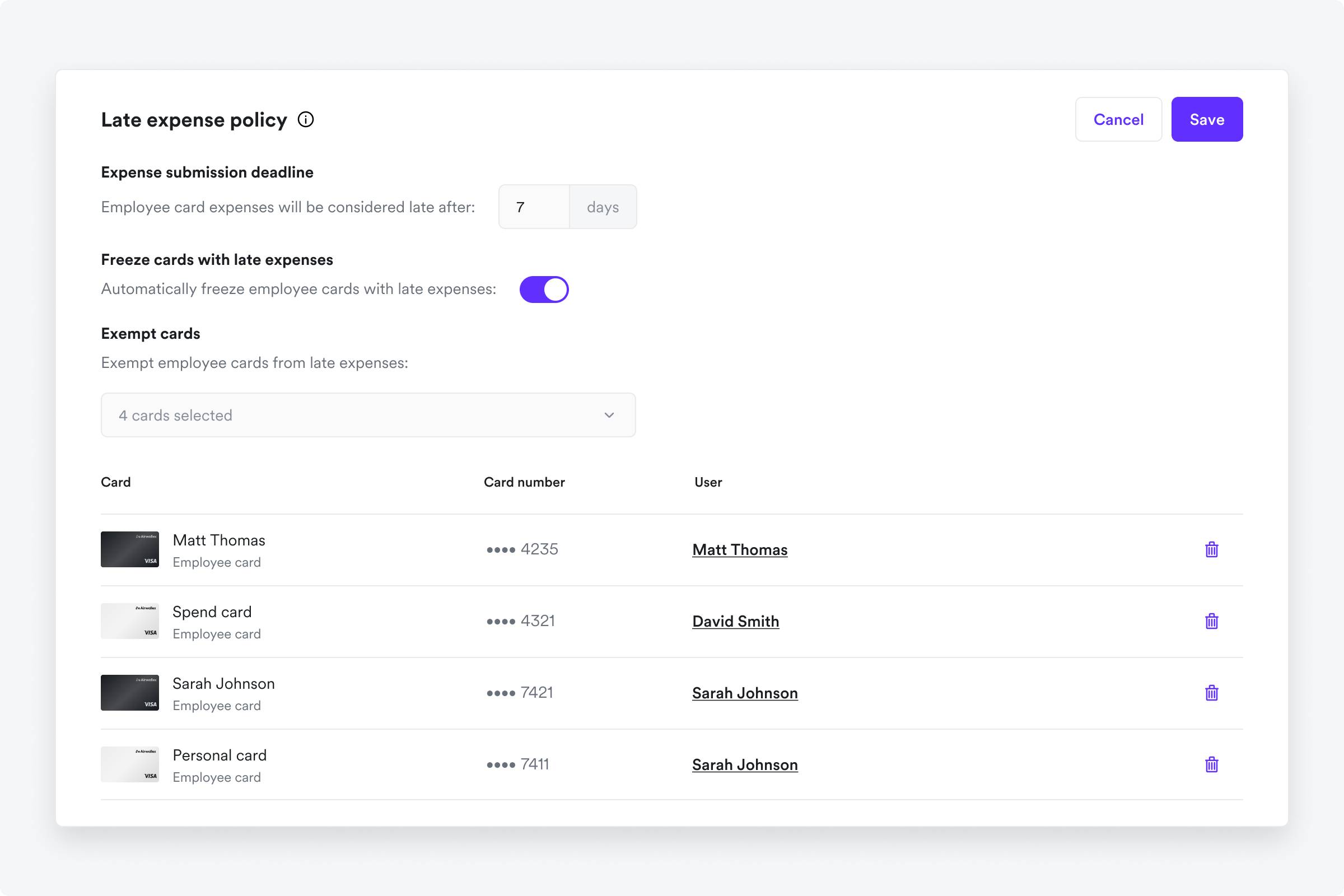Delete the Personal card row
Image resolution: width=1344 pixels, height=896 pixels.
tap(1211, 764)
